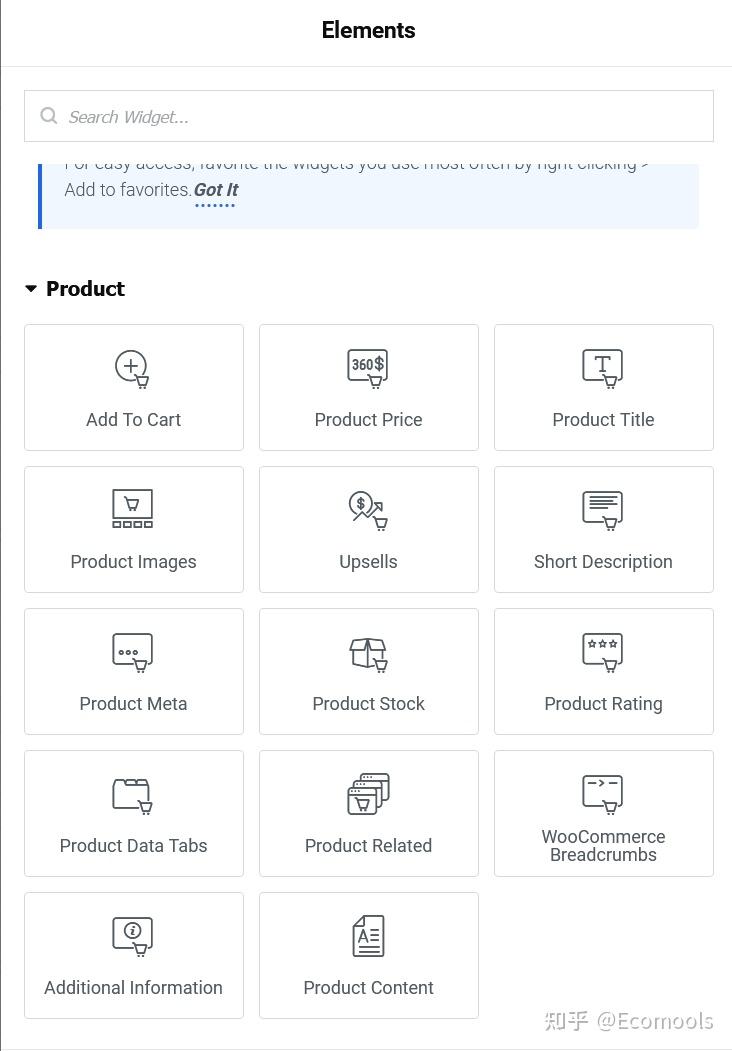Screen dimensions: 732x1051
Task: Click the search magnifier icon
Action: [x=48, y=116]
